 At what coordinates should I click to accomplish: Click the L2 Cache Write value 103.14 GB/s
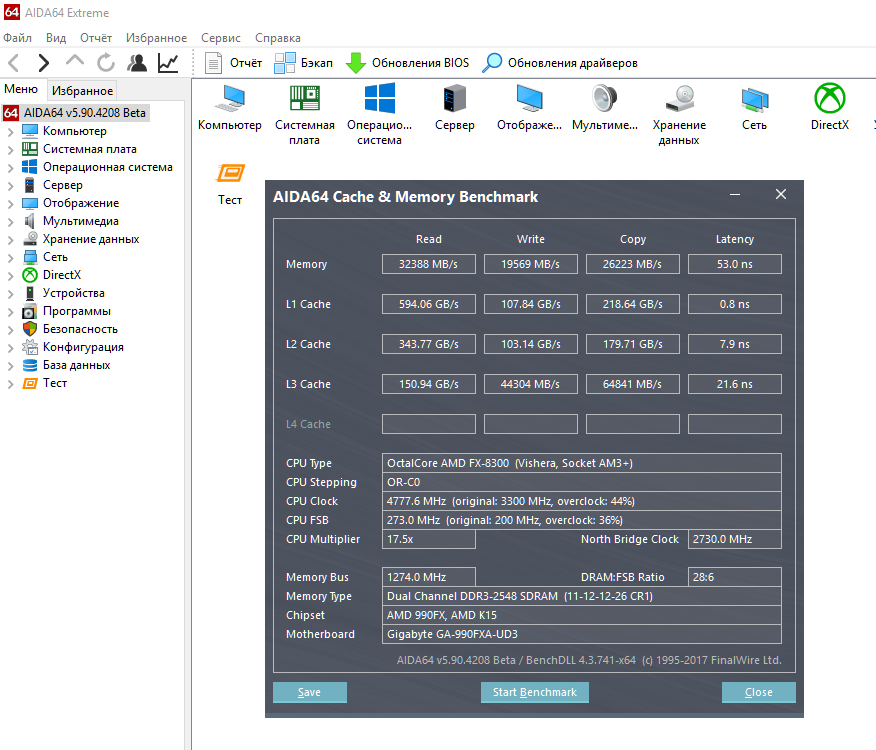pyautogui.click(x=531, y=344)
